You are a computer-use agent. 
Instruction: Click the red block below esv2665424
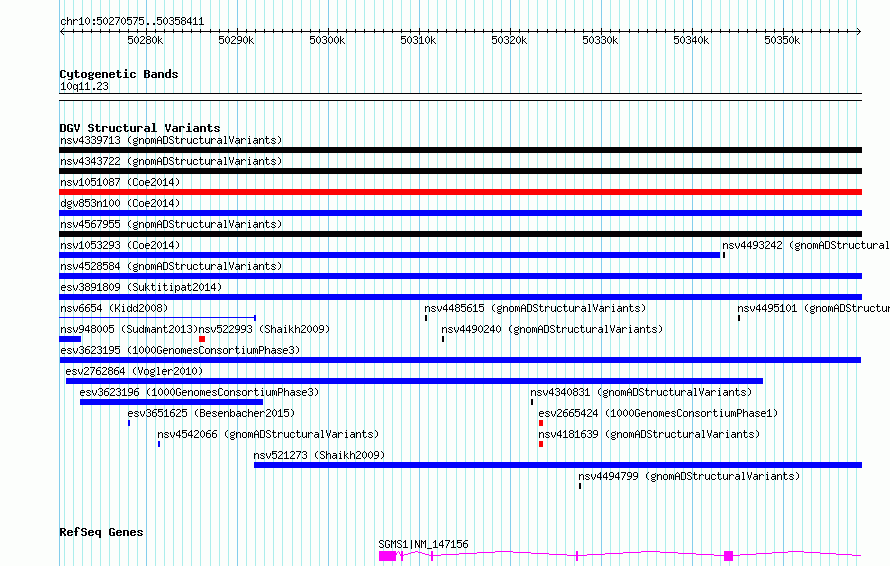point(541,423)
